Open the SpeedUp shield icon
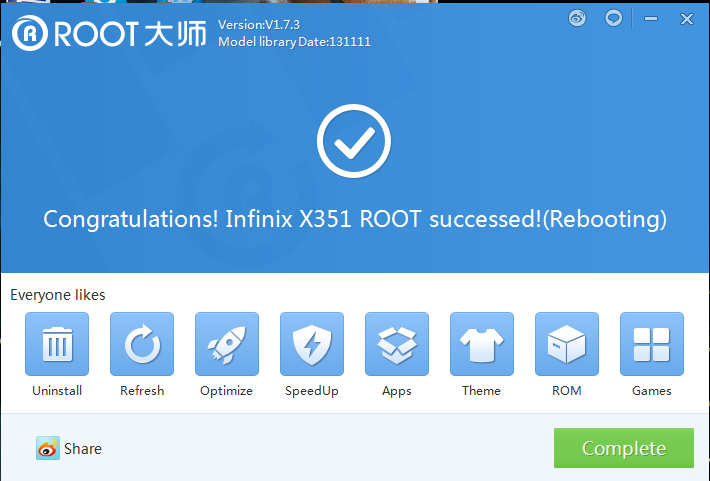The width and height of the screenshot is (710, 481). (312, 344)
